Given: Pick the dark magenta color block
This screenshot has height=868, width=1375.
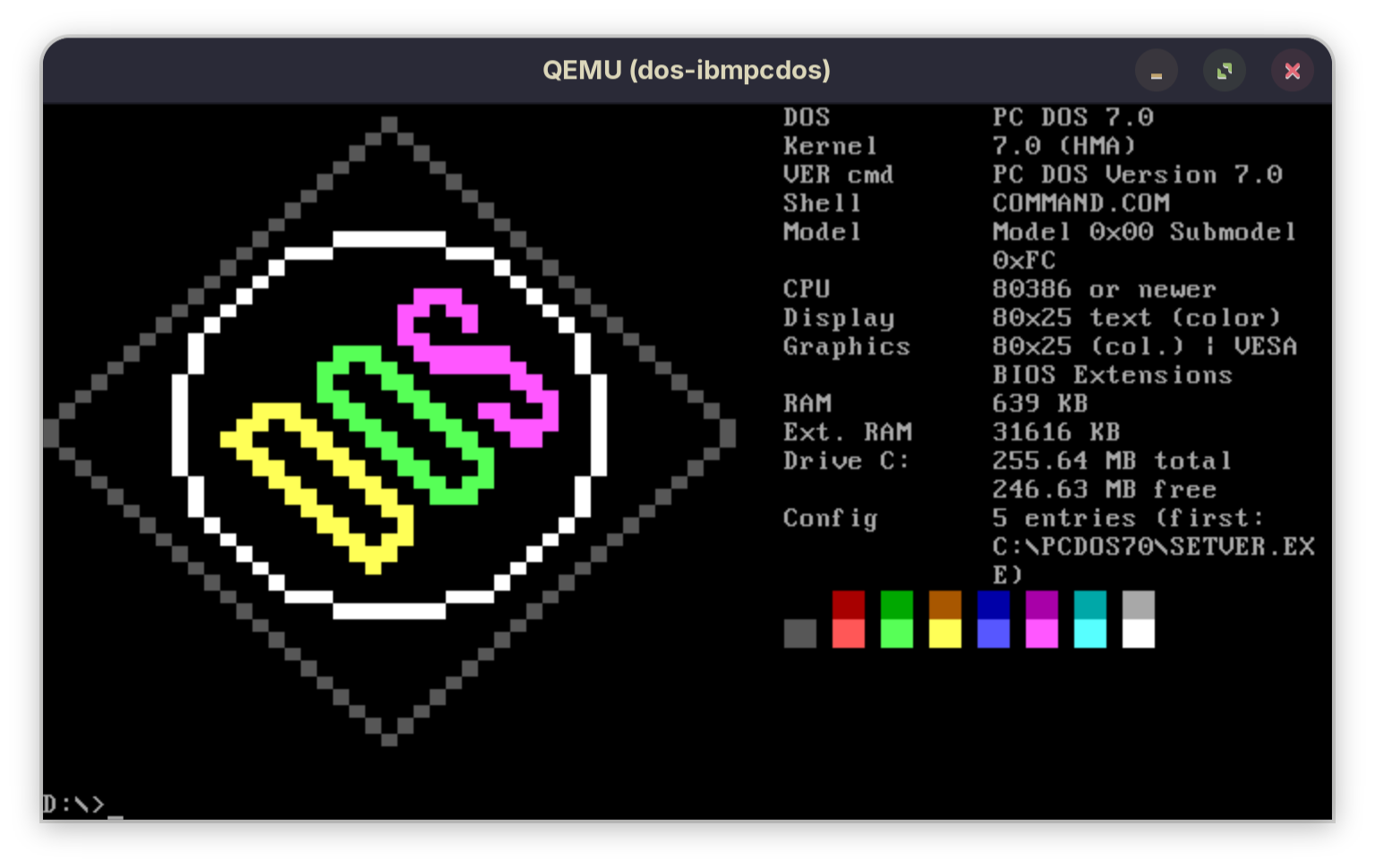Looking at the screenshot, I should [1042, 605].
